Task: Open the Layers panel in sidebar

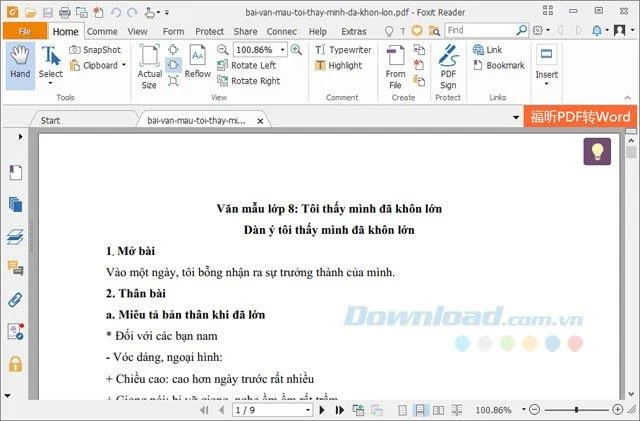Action: click(x=15, y=237)
